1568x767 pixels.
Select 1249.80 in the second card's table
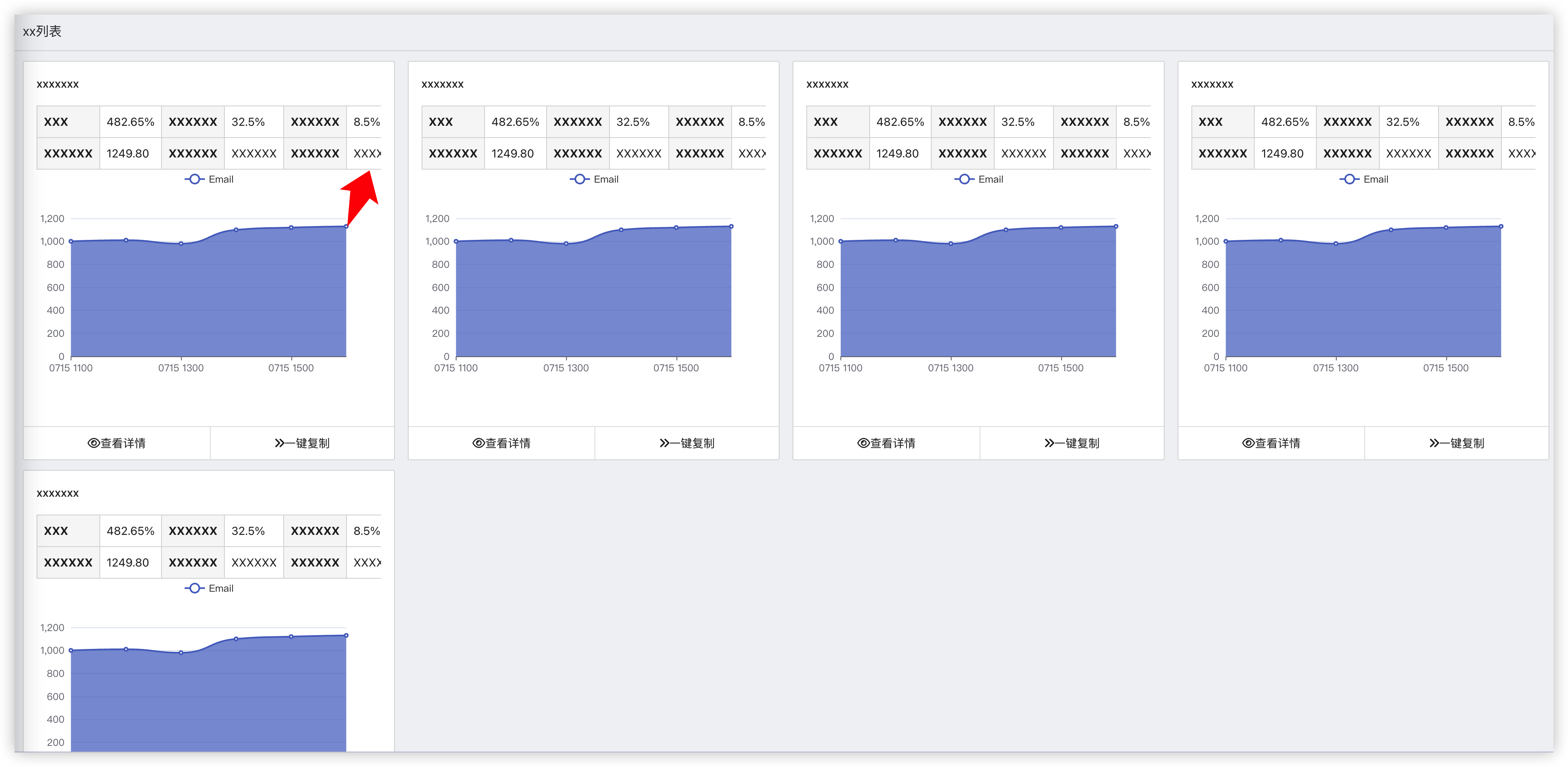click(x=513, y=153)
